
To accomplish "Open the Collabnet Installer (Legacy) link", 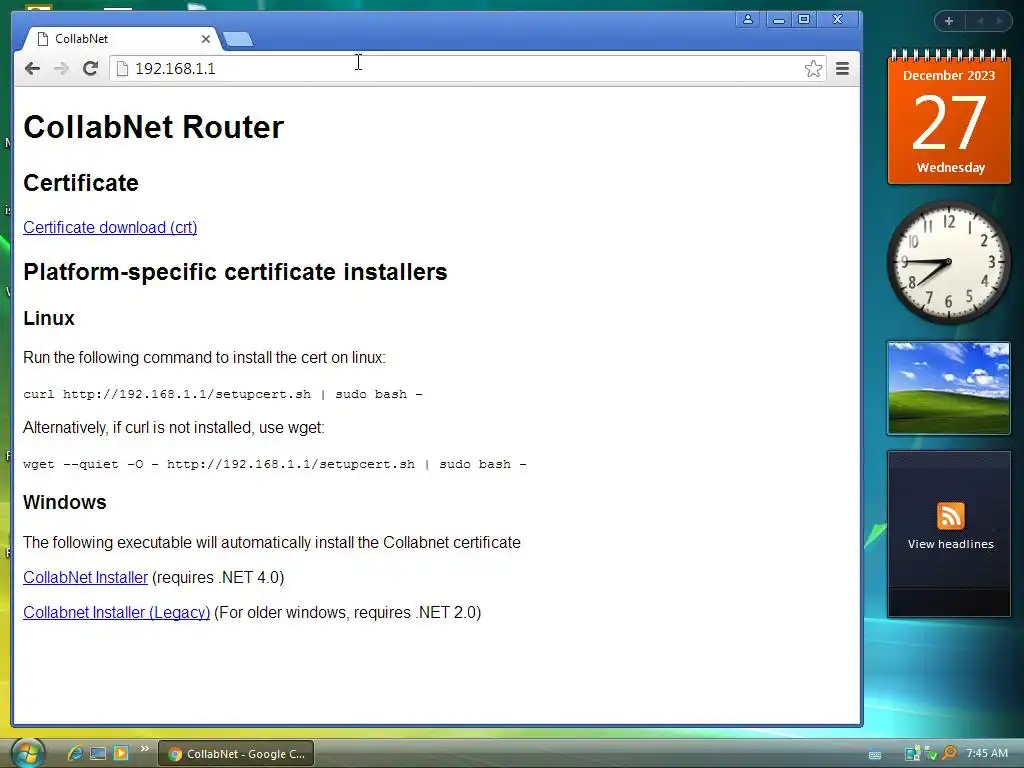I will tap(116, 613).
